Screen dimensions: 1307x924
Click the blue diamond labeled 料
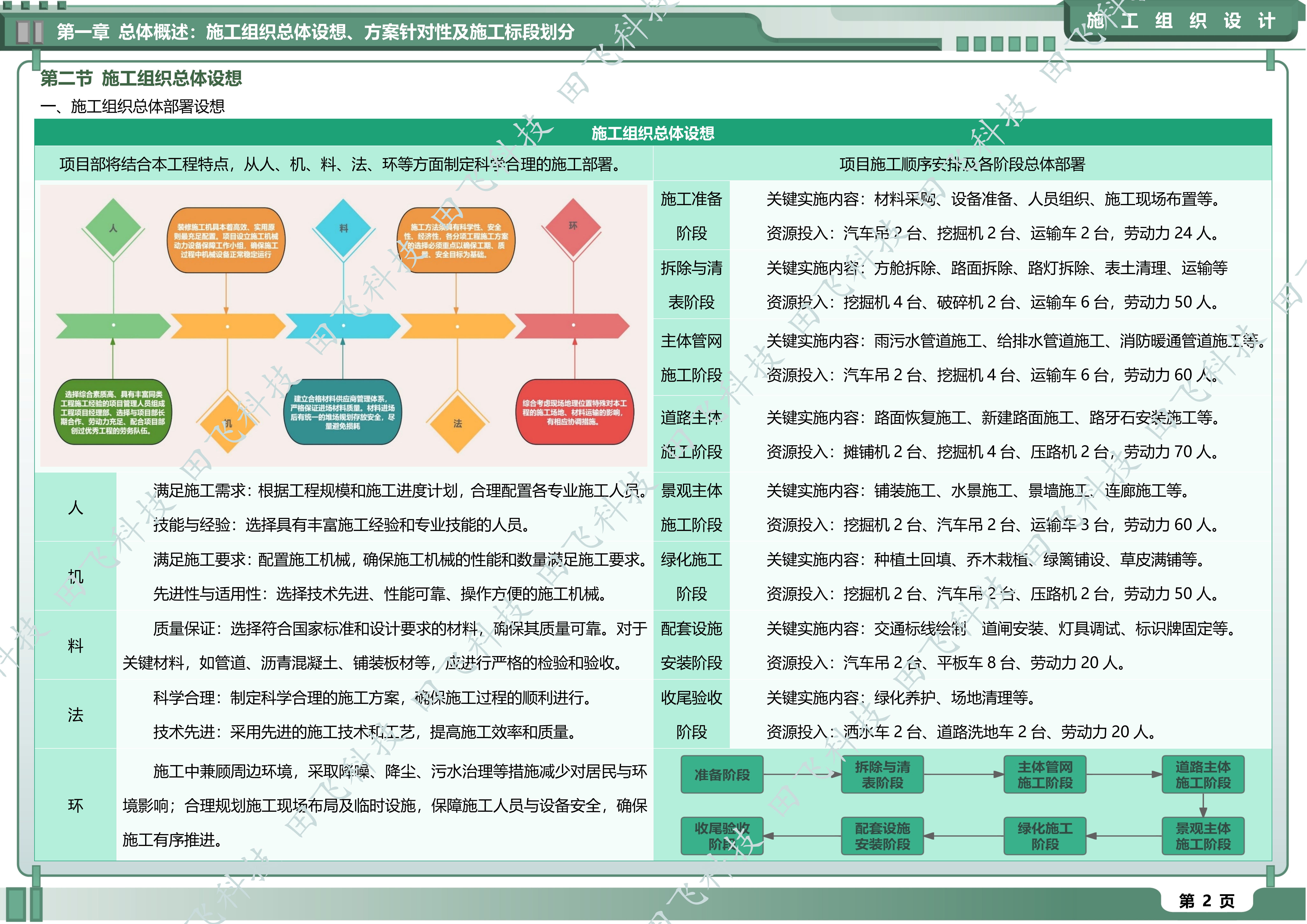pyautogui.click(x=343, y=228)
